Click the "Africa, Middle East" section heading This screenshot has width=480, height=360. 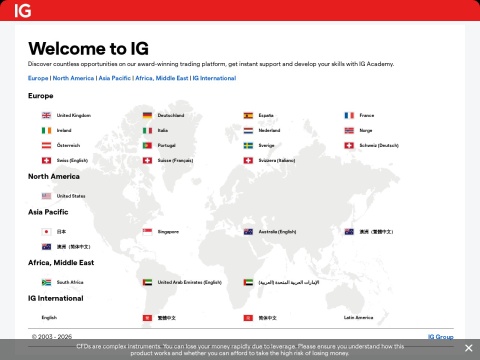click(61, 263)
